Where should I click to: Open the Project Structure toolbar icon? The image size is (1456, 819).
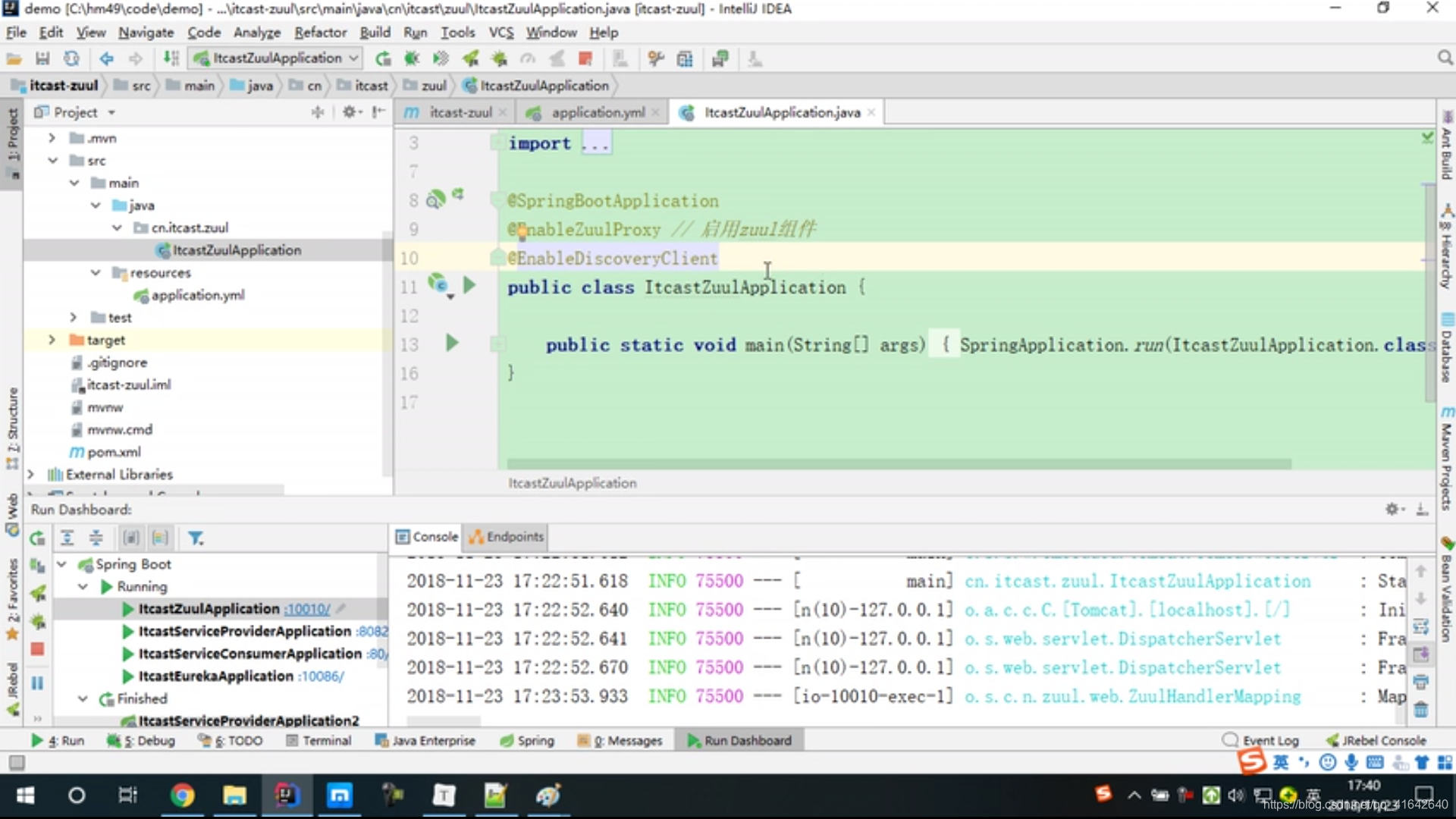pyautogui.click(x=685, y=58)
